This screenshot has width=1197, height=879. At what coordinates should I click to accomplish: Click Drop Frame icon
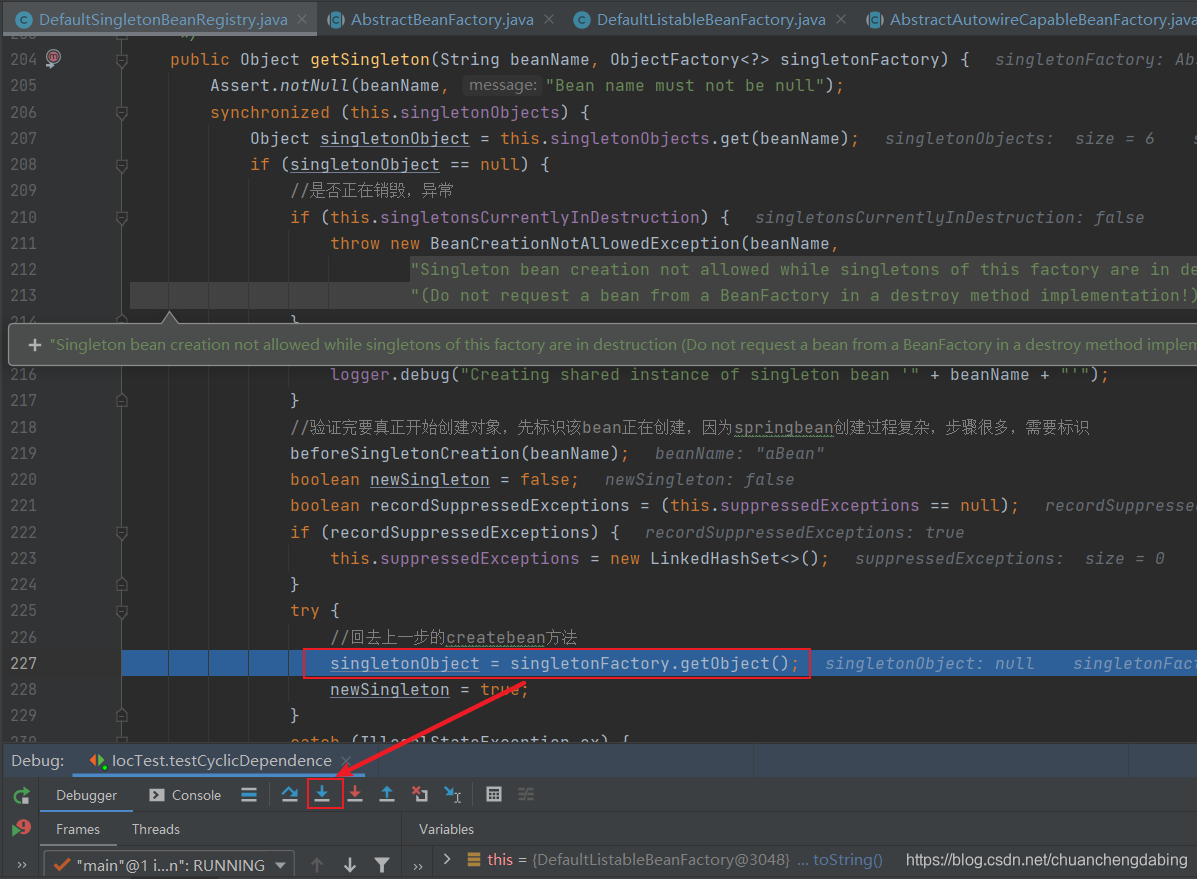pos(420,794)
